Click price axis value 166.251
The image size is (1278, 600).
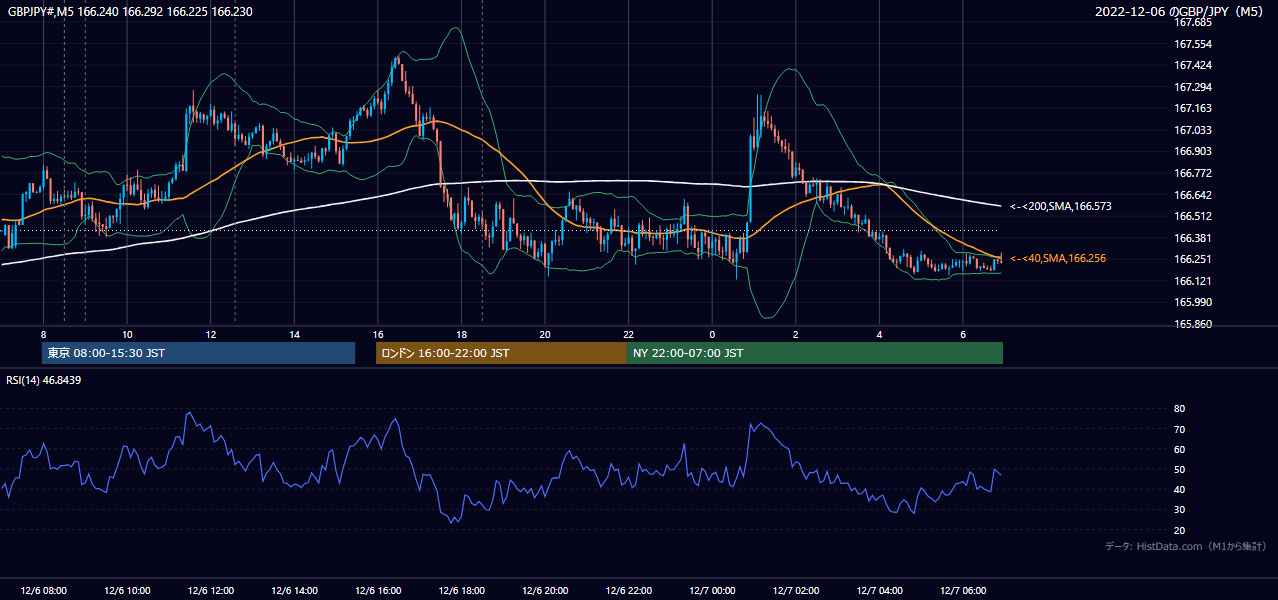tap(1192, 259)
